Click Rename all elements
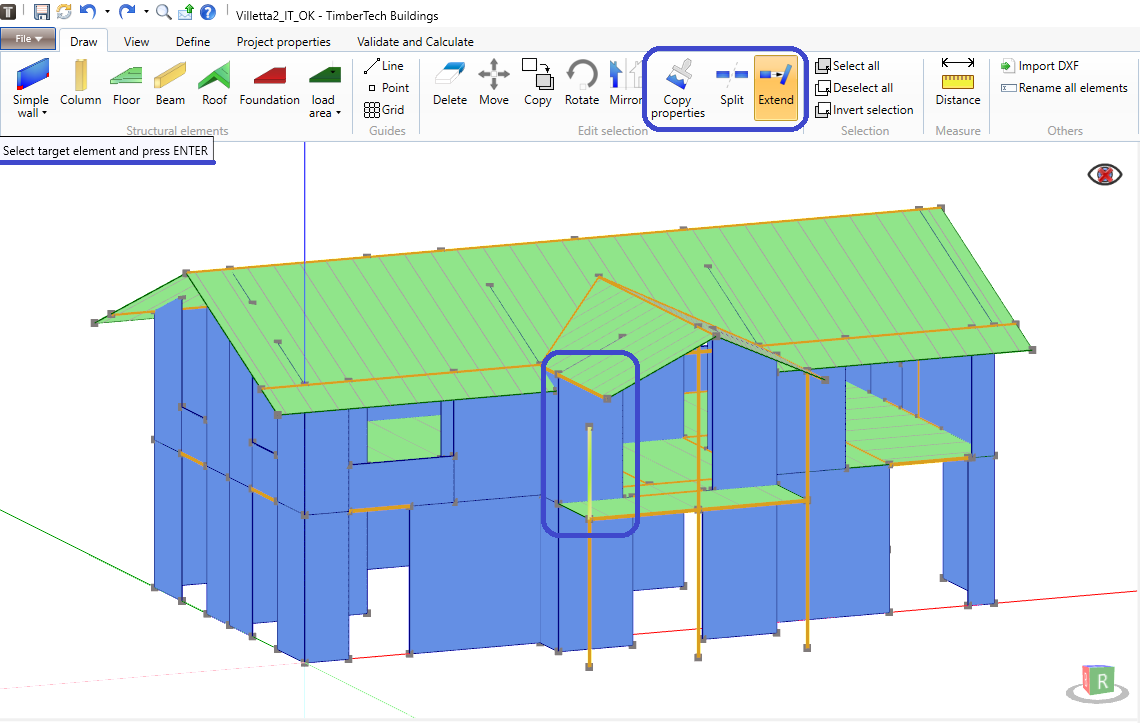 (x=1064, y=87)
